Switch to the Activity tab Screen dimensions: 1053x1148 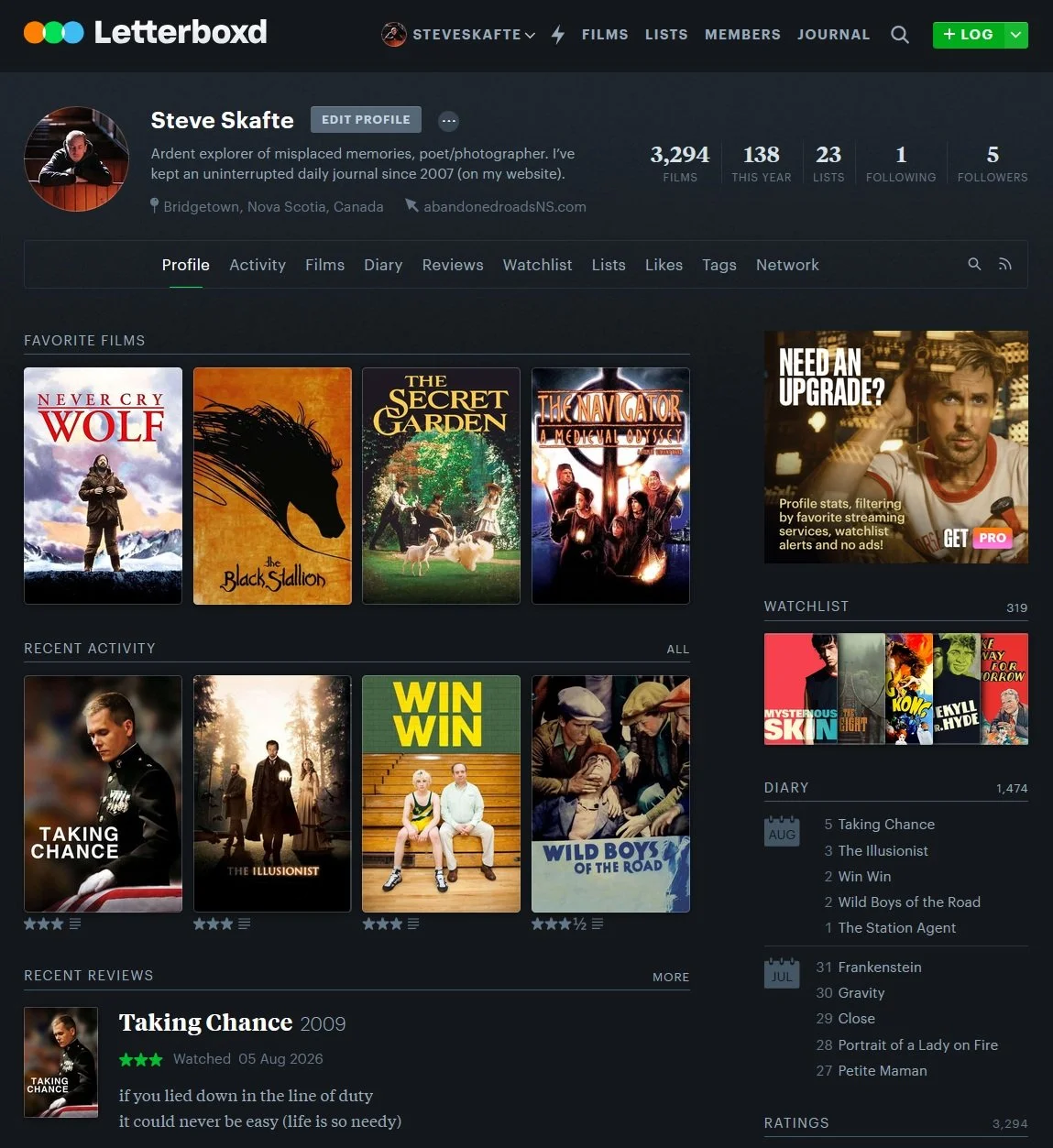tap(258, 265)
